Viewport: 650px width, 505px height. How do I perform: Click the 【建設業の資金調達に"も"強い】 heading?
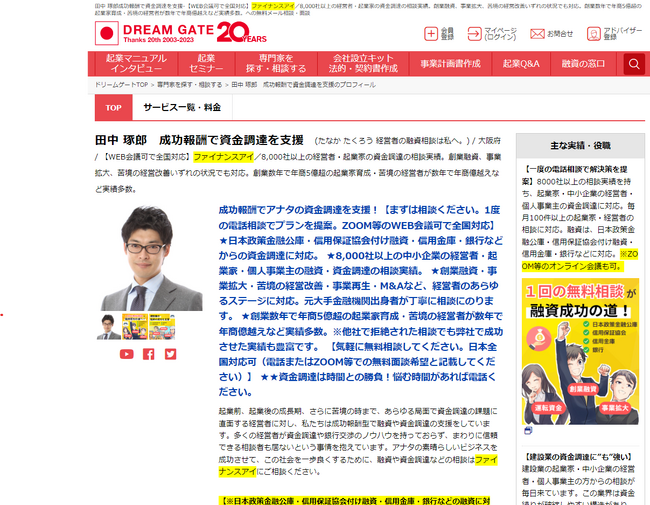(579, 457)
